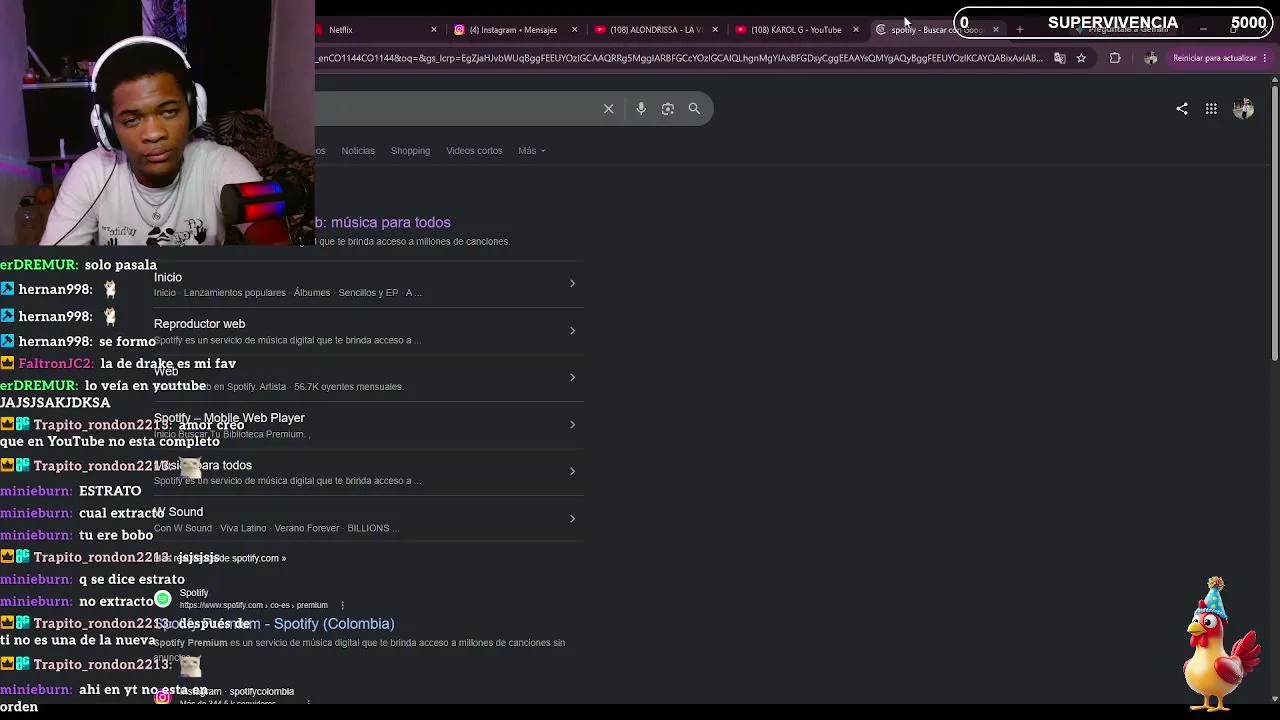
Task: Close the ALONDRISSA YouTube tab
Action: (x=715, y=30)
